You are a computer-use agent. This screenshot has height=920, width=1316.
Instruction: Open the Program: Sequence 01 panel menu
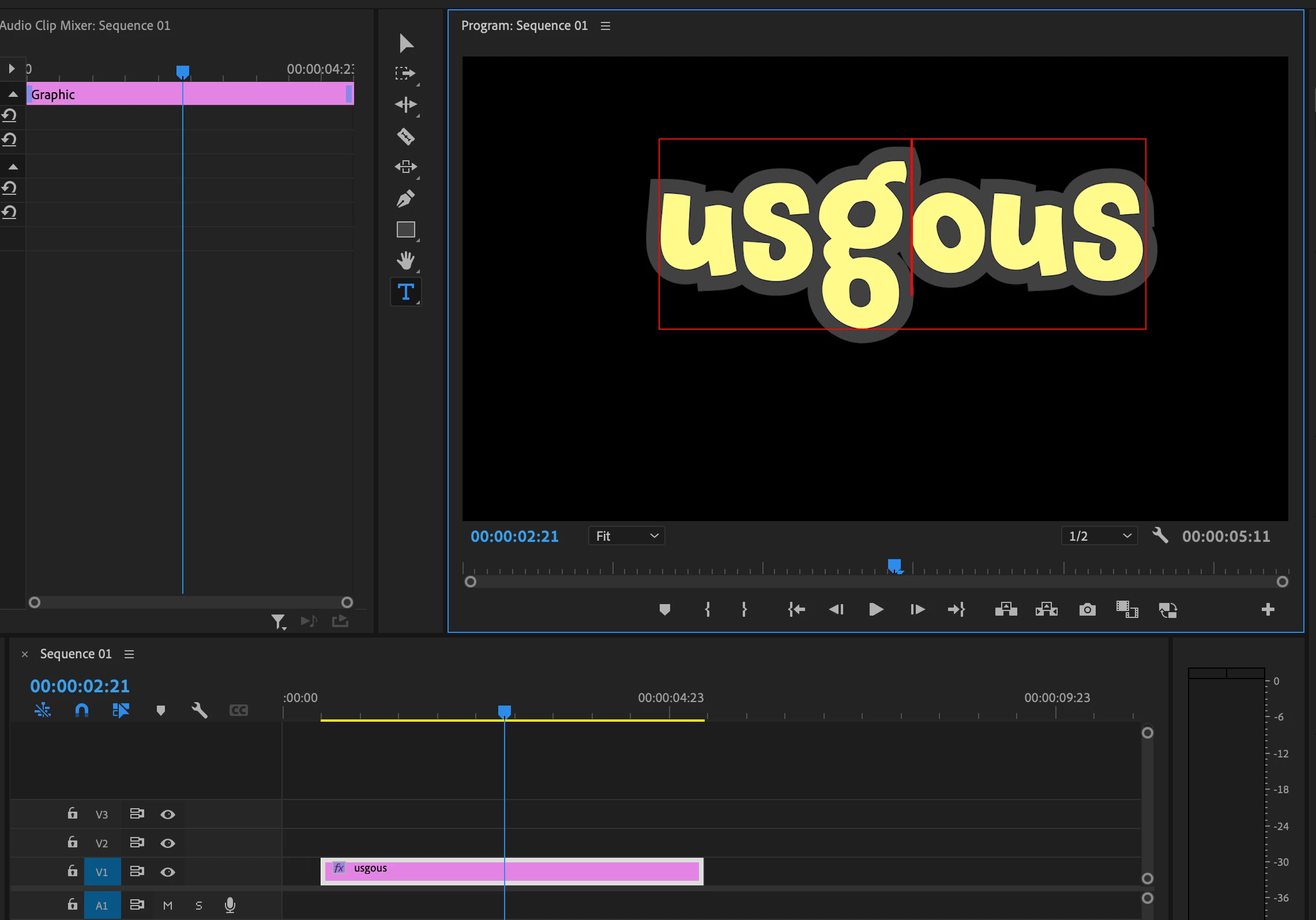[x=605, y=26]
